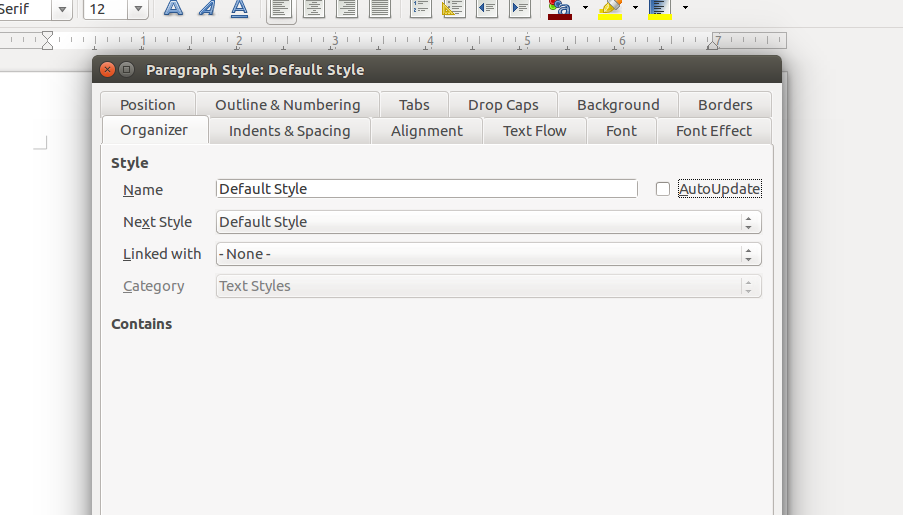Switch to the Indents & Spacing tab
This screenshot has height=515, width=903.
coord(289,131)
